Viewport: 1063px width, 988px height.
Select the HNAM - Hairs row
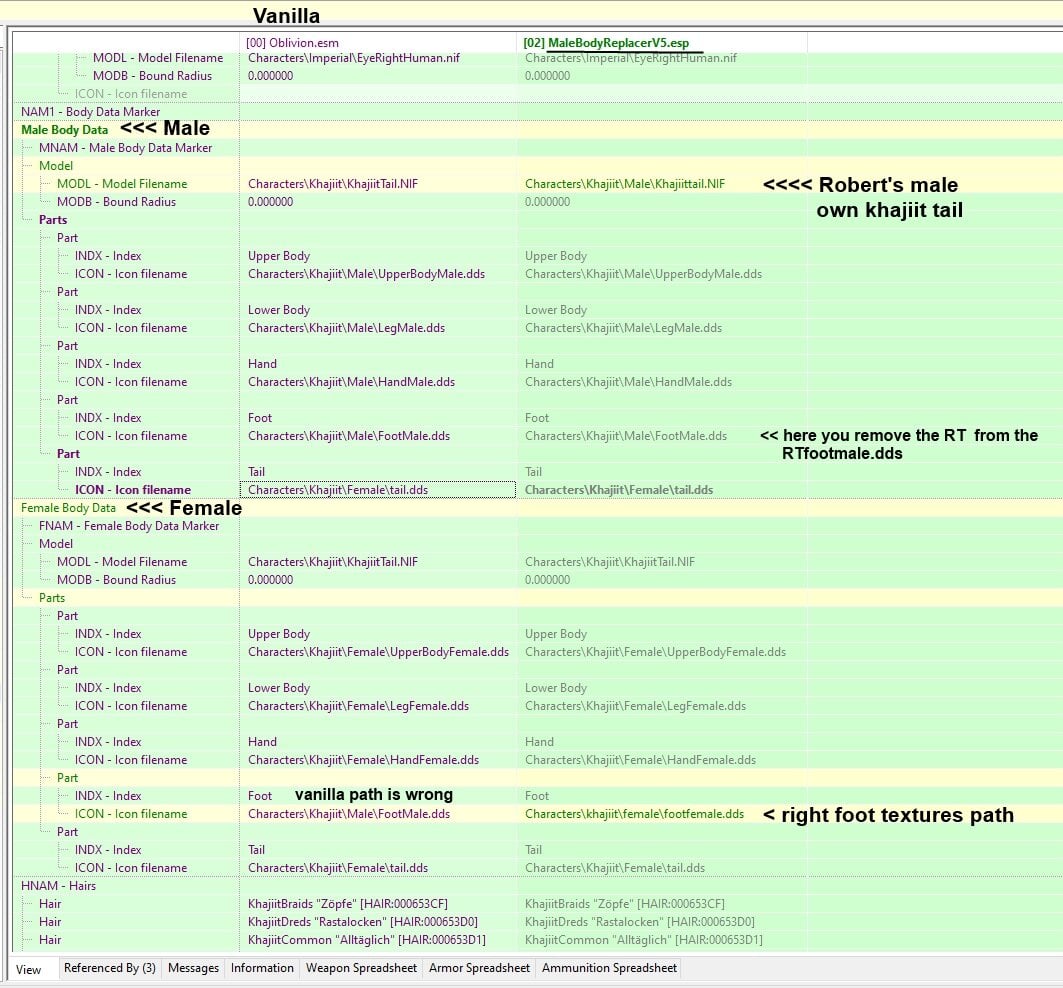pyautogui.click(x=58, y=886)
